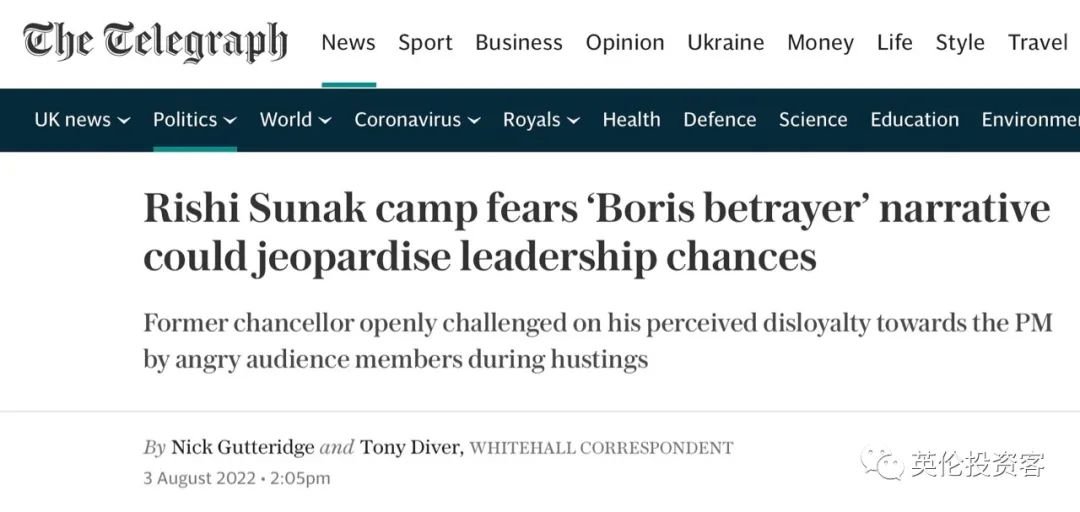Expand the Politics dropdown chevron

[x=230, y=121]
